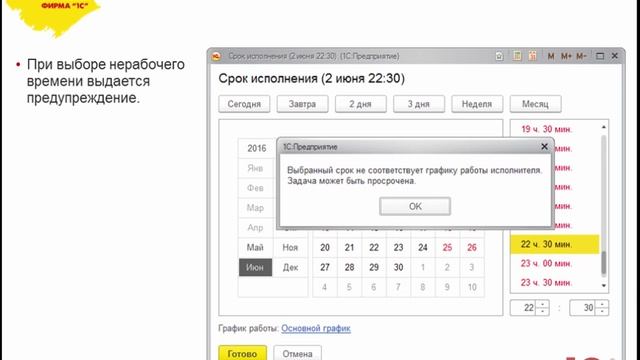Image resolution: width=640 pixels, height=360 pixels.
Task: Pick calendar day 28
Action: point(349,267)
